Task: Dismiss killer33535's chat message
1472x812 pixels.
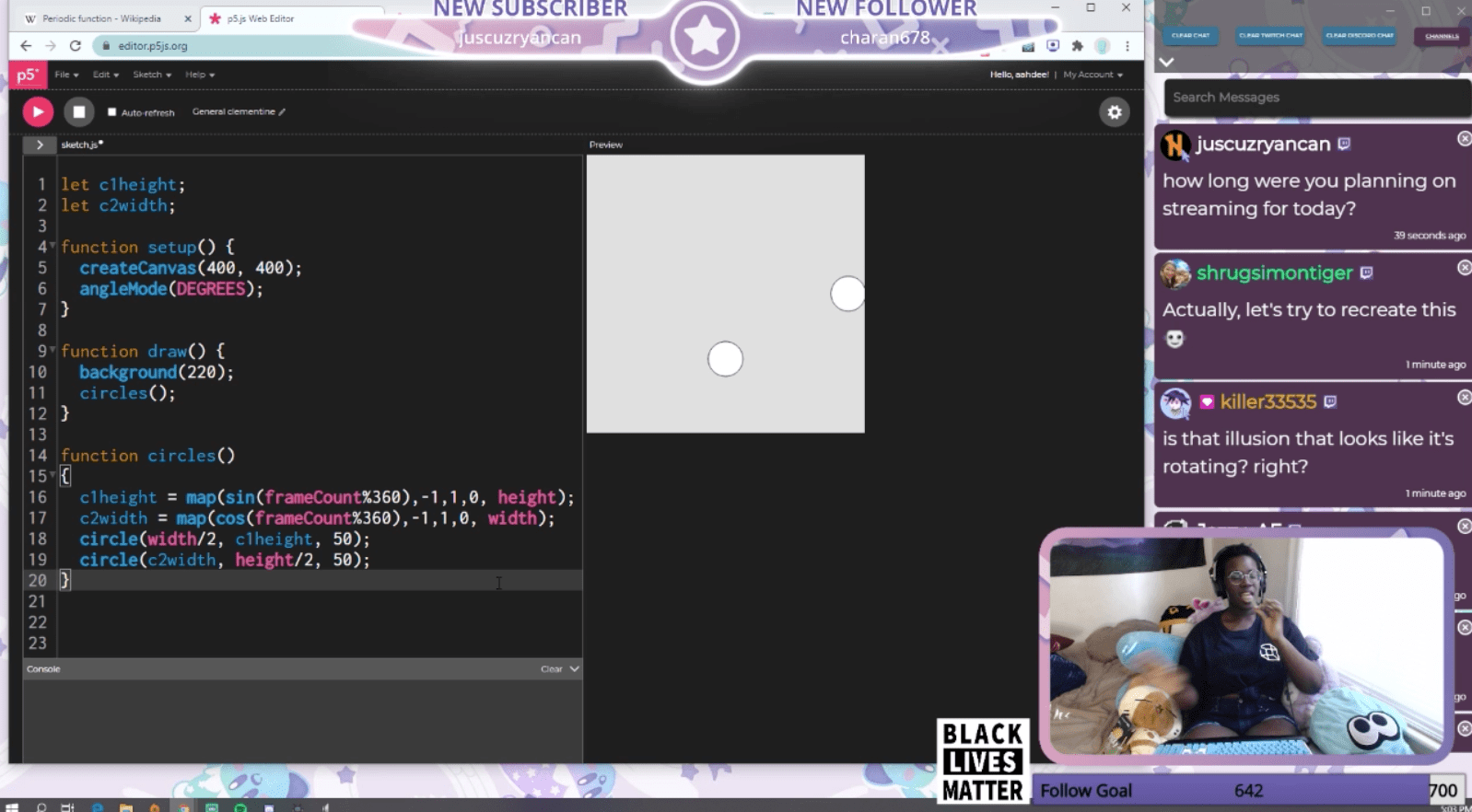Action: (1464, 397)
